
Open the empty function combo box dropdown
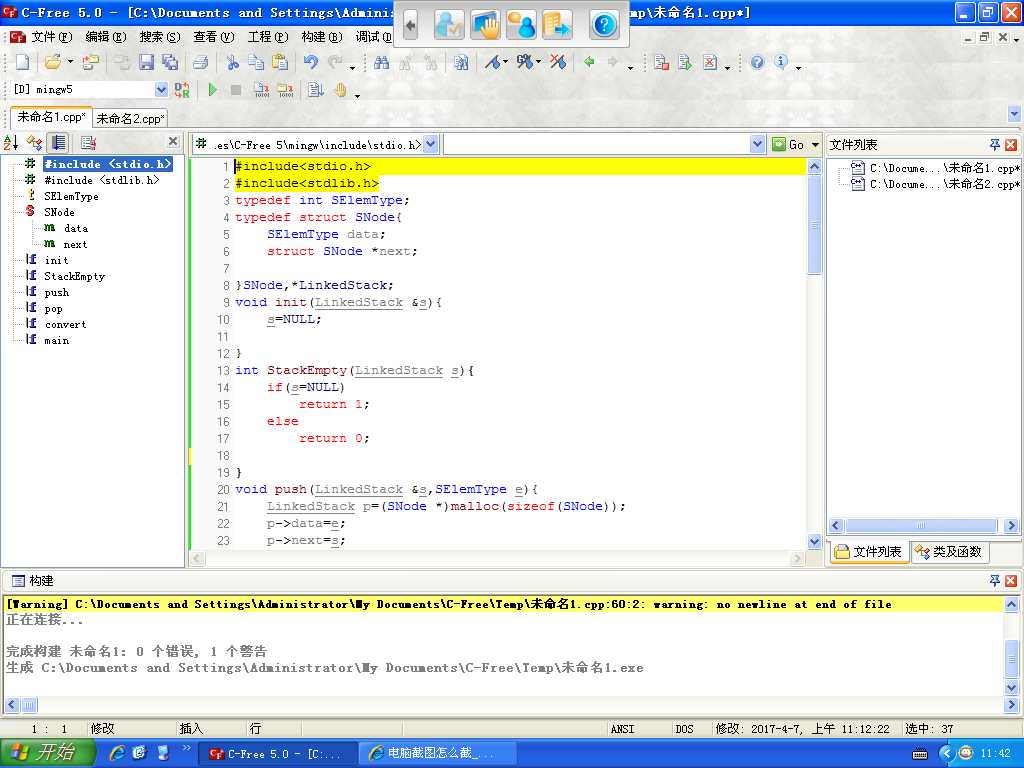pos(757,144)
